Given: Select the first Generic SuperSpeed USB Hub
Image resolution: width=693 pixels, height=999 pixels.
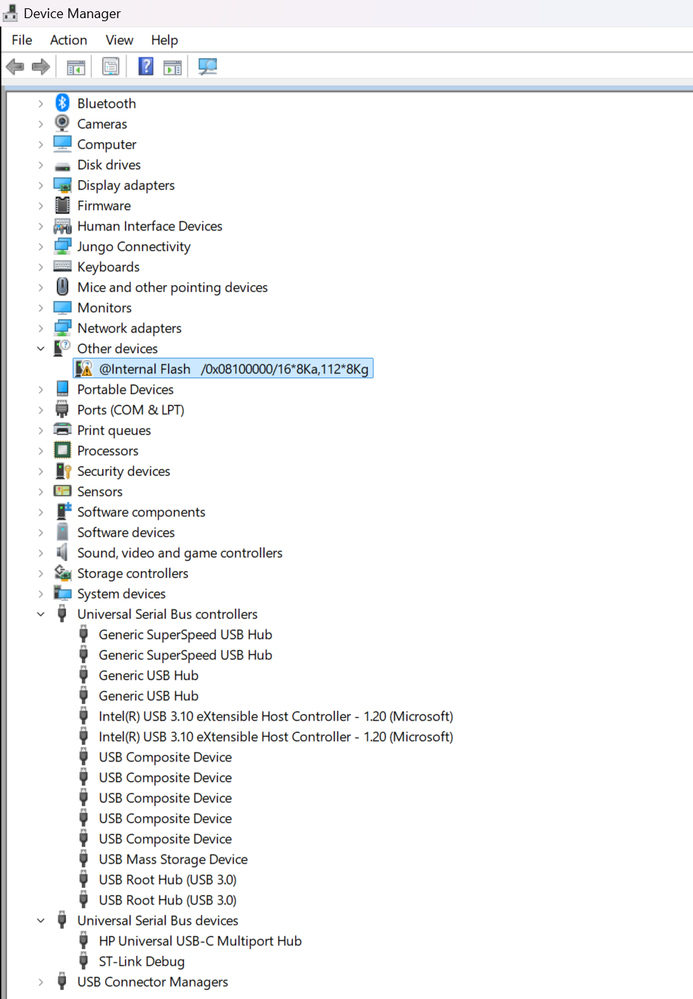Looking at the screenshot, I should click(185, 635).
